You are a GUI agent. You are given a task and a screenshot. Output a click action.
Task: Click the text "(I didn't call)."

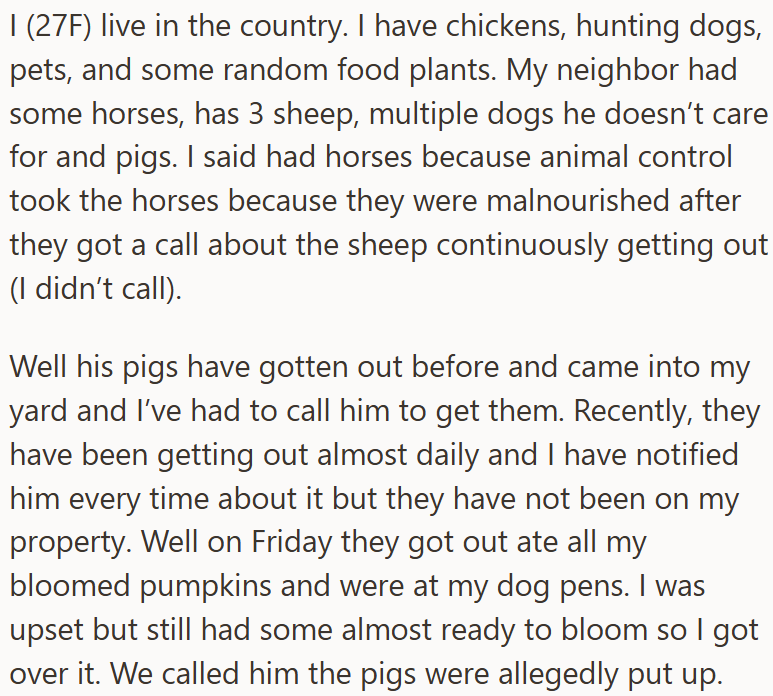point(96,287)
